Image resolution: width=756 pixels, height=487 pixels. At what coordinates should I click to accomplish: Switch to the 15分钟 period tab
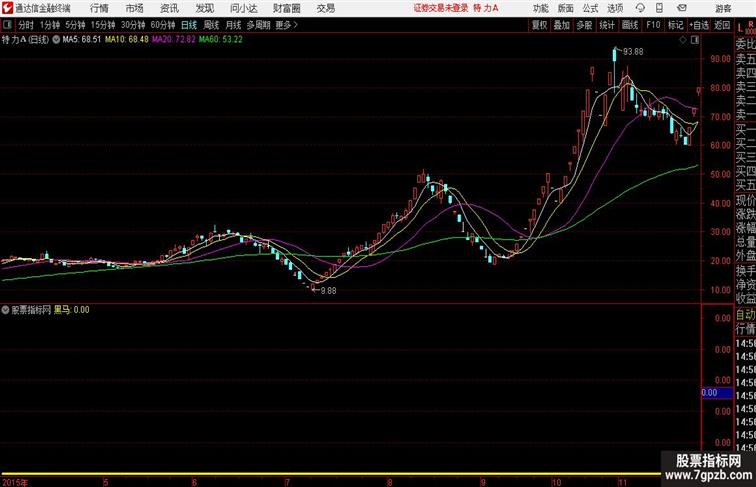103,25
